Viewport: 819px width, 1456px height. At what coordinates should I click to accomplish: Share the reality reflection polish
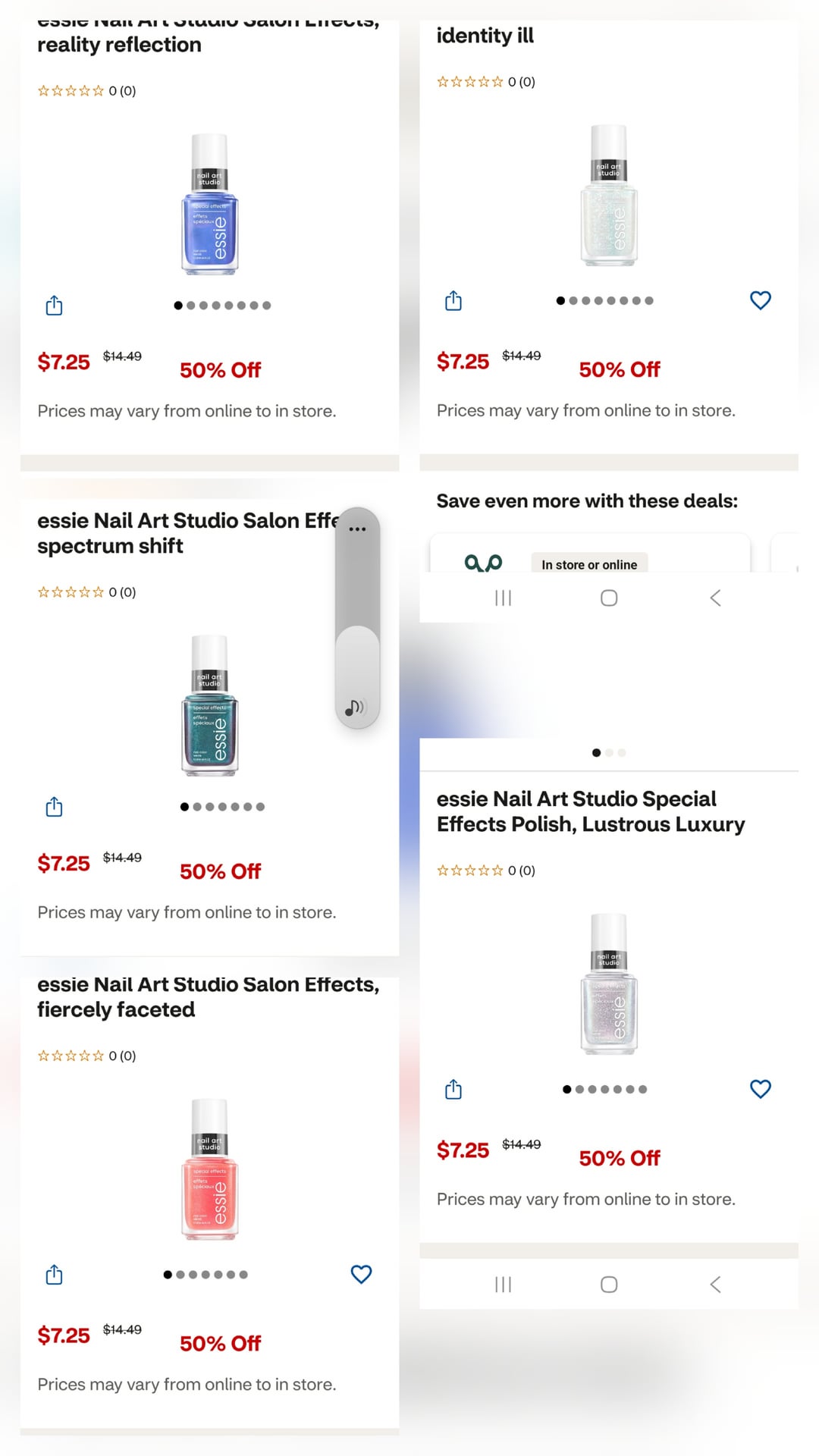pyautogui.click(x=54, y=306)
